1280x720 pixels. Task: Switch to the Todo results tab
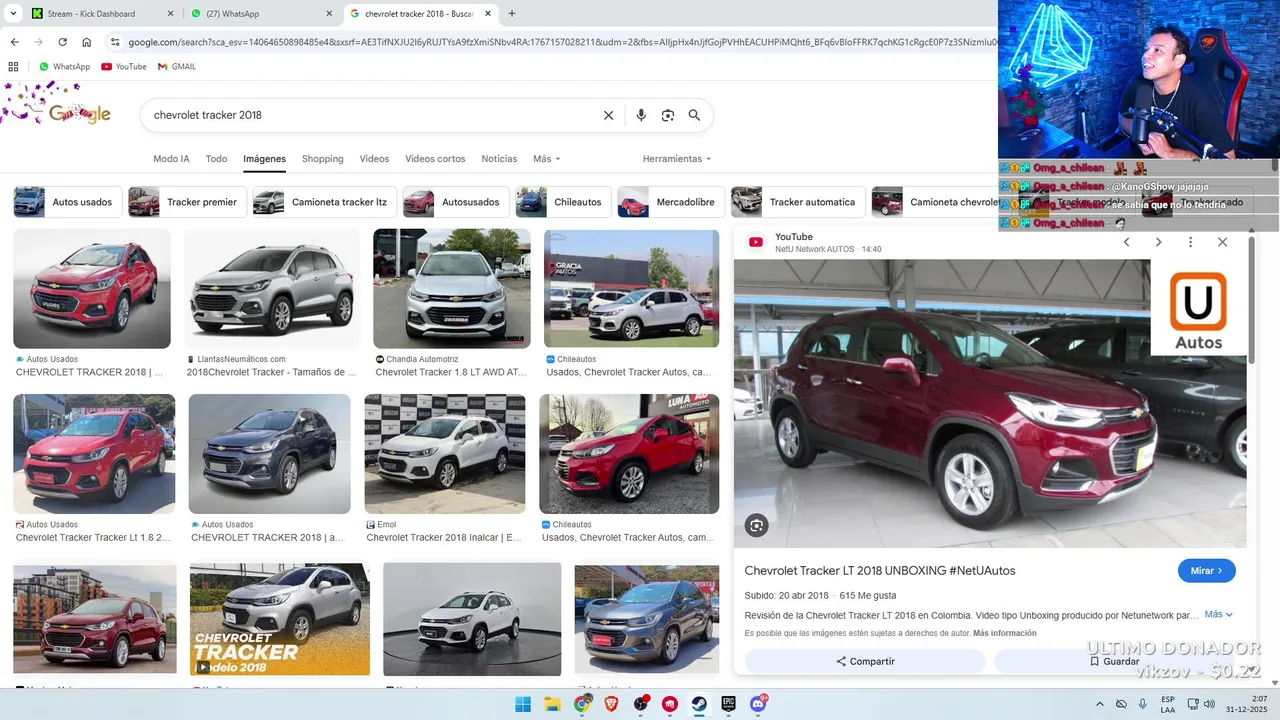coord(216,159)
